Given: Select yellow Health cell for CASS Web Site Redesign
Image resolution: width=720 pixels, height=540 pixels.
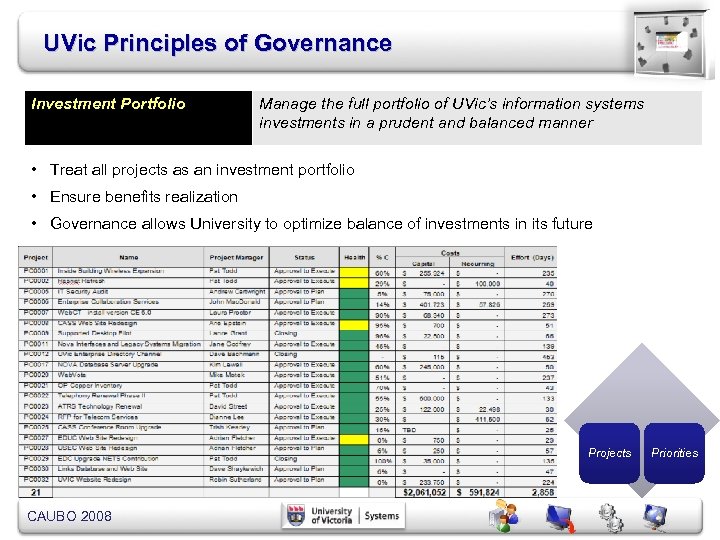Looking at the screenshot, I should click(354, 325).
